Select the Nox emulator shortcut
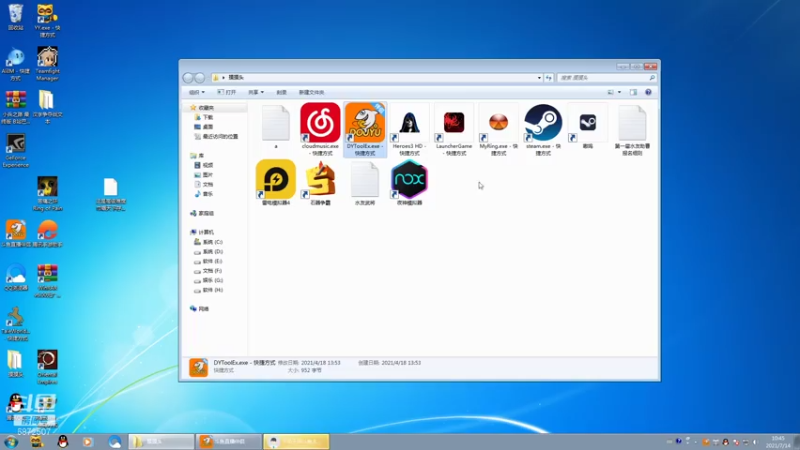 pos(409,182)
